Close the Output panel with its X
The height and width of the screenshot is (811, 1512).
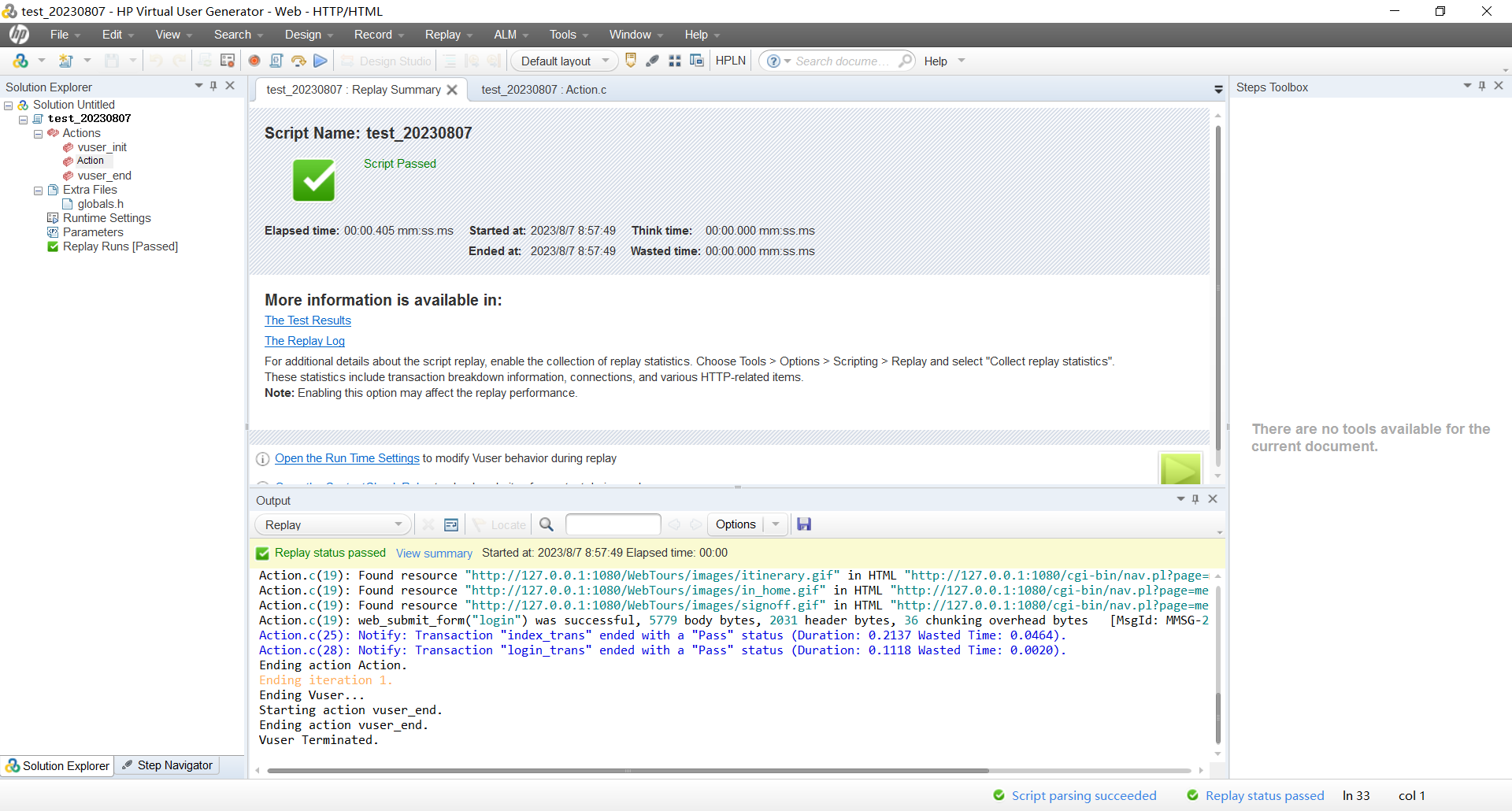pos(1213,499)
